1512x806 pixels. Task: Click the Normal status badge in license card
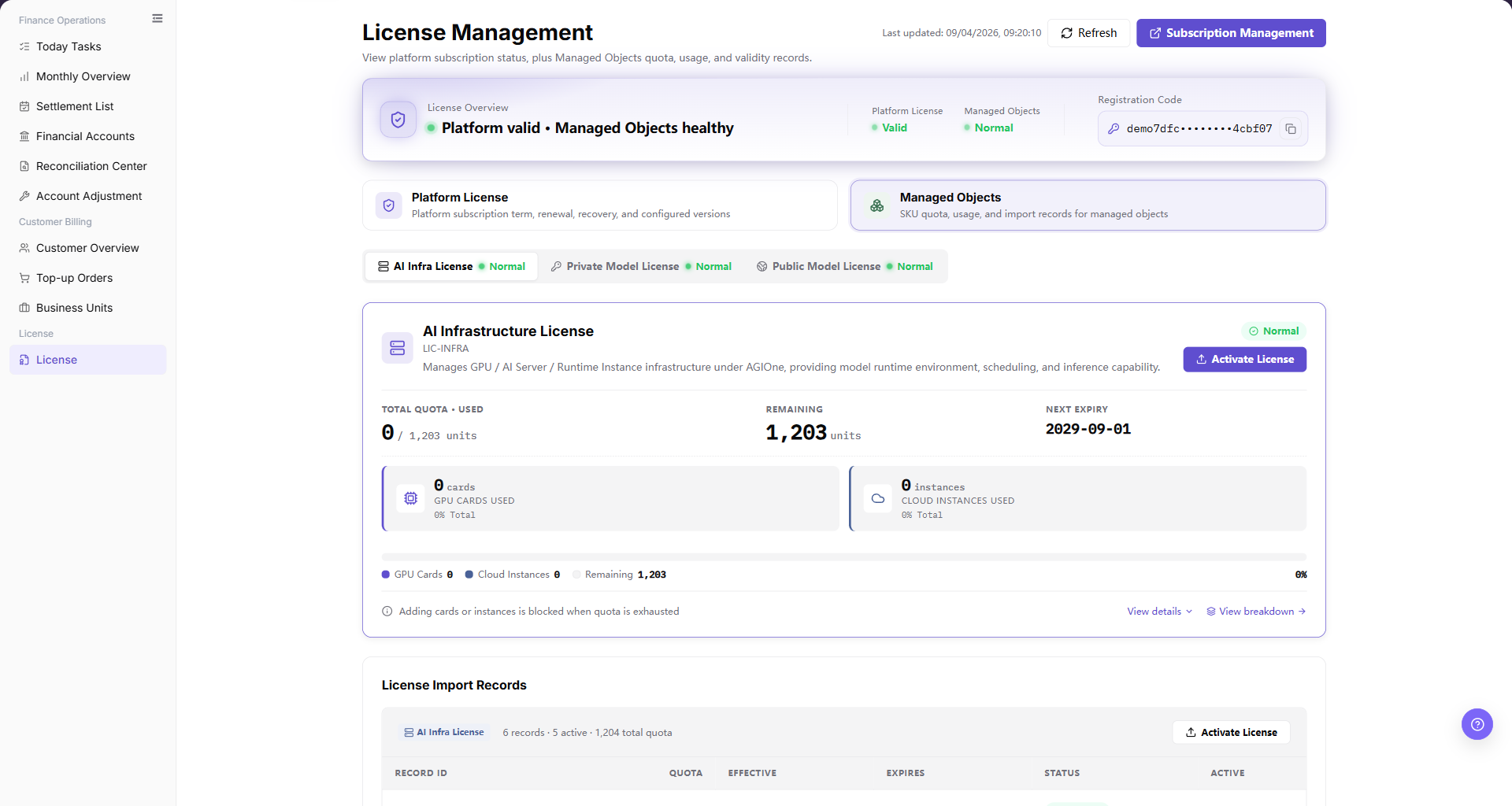[x=1273, y=331]
